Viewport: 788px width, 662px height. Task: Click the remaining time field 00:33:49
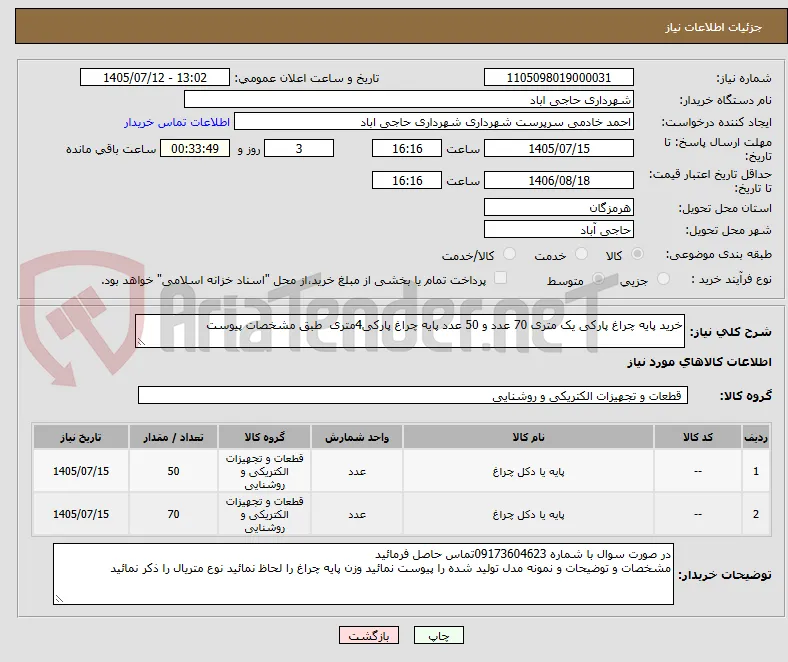195,148
